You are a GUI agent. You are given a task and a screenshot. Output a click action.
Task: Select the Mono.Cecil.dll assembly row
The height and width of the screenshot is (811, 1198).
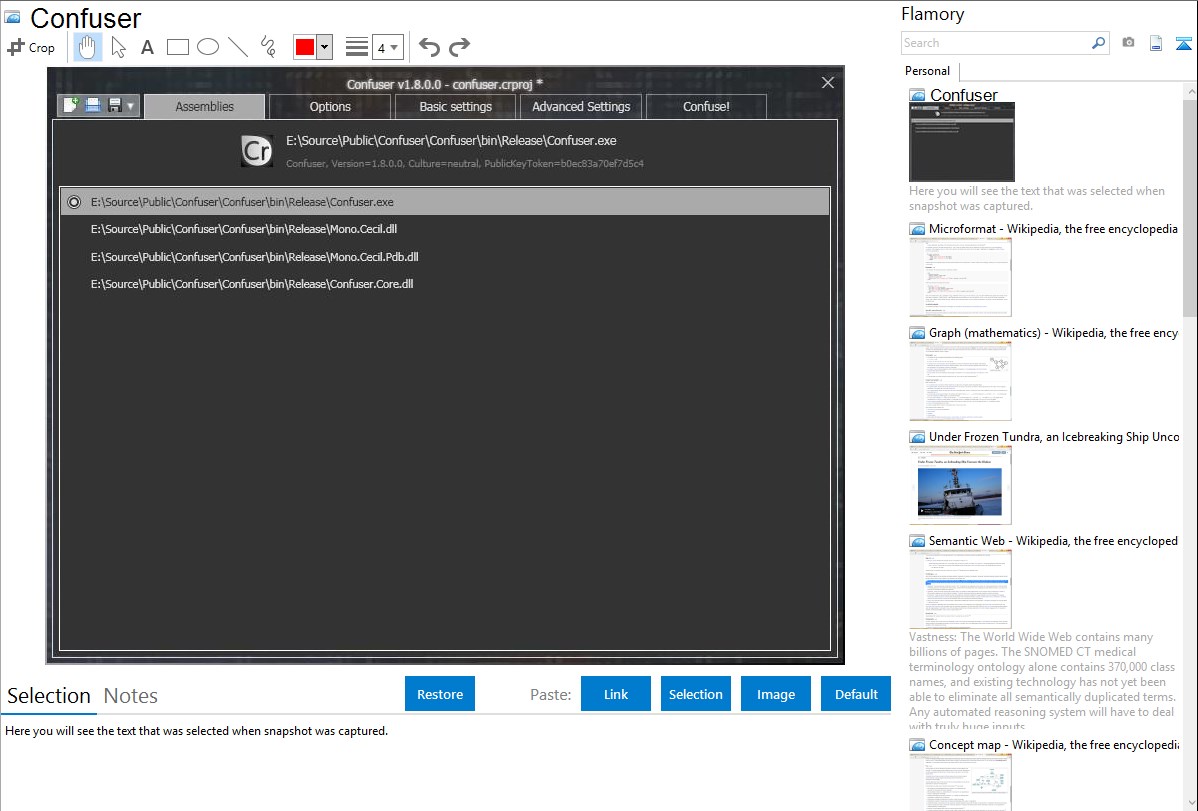(x=445, y=229)
